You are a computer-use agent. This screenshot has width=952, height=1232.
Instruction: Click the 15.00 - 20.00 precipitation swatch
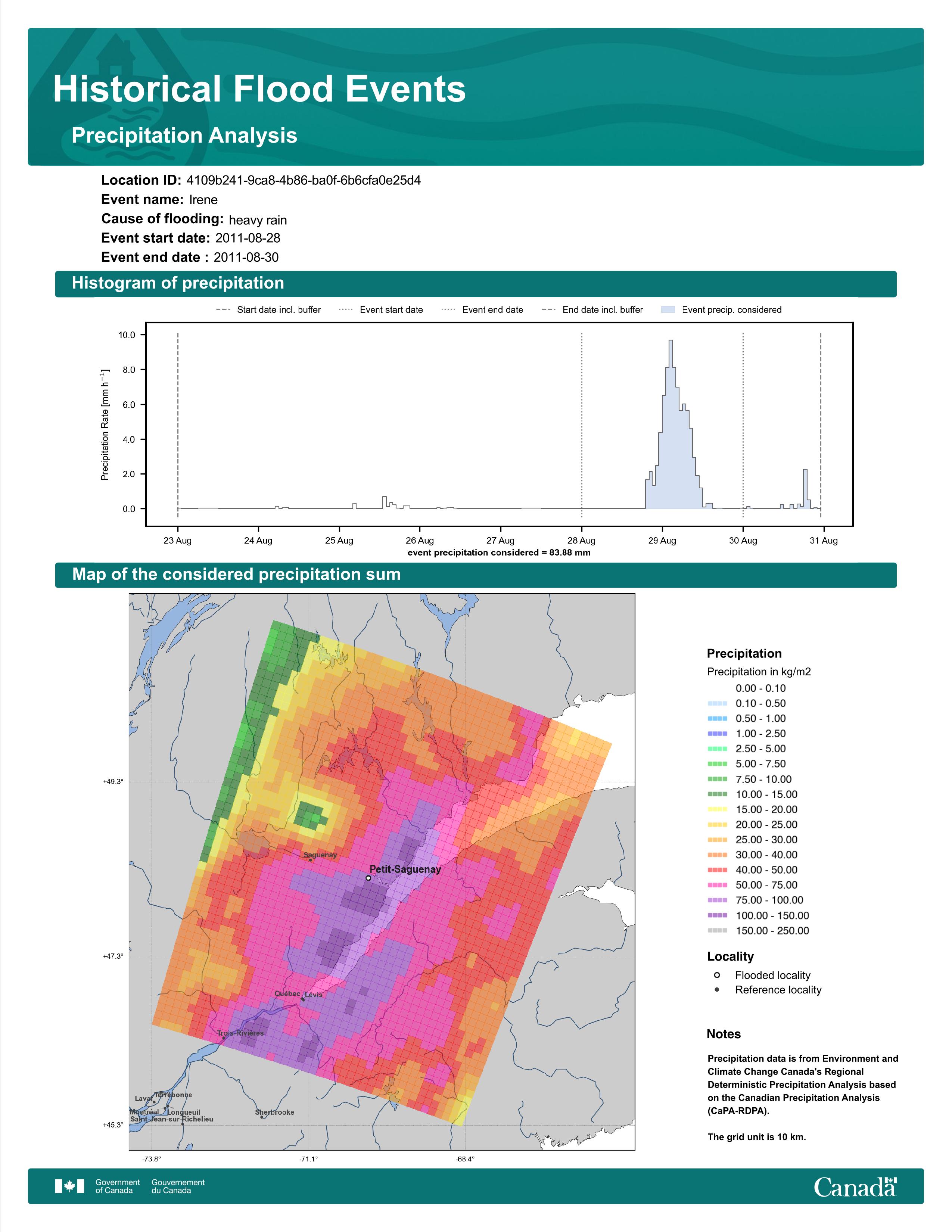(x=718, y=809)
